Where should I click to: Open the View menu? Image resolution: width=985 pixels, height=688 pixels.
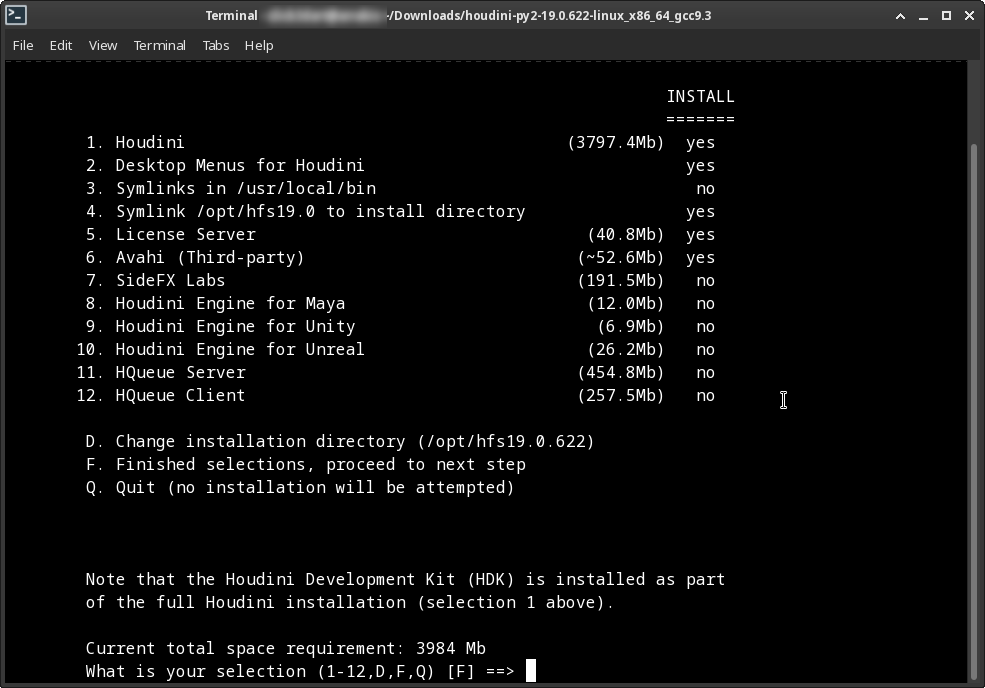click(x=102, y=45)
